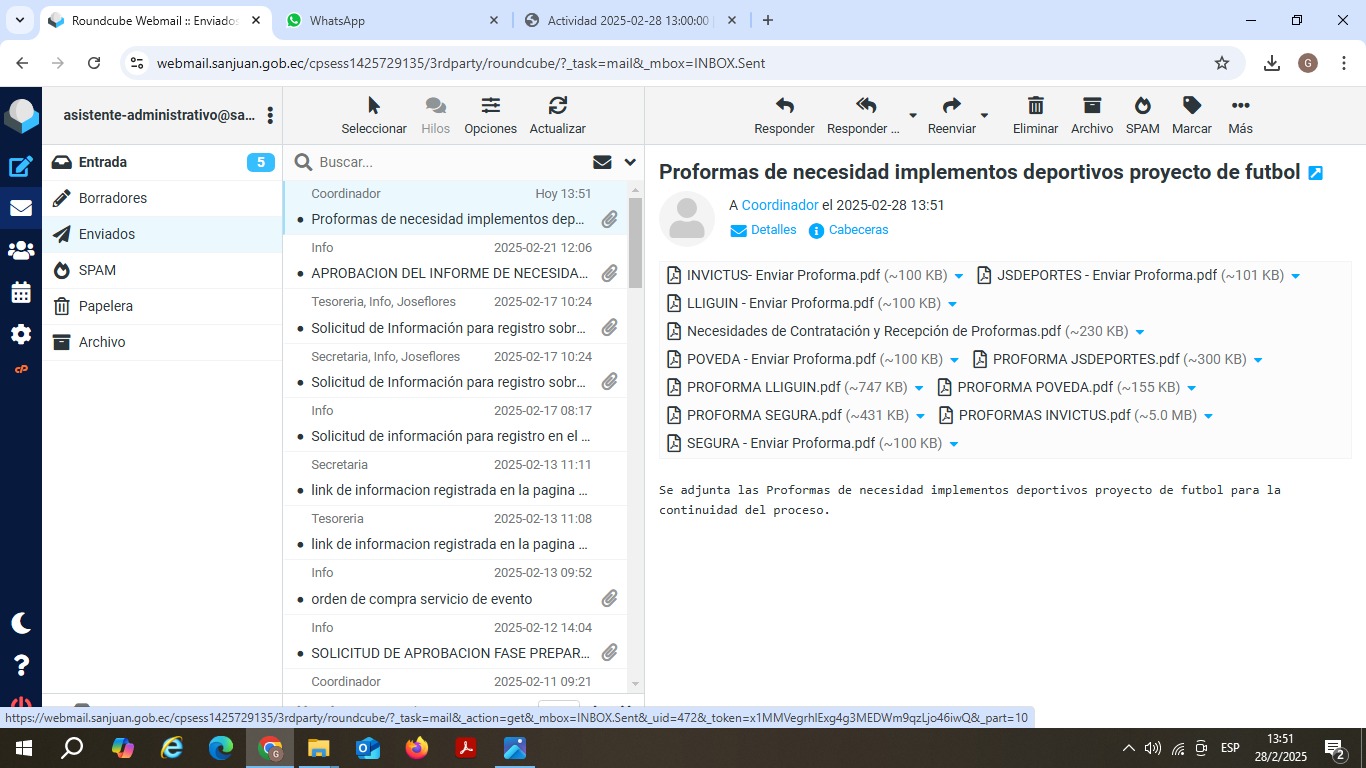Open Contacts icon in left sidebar
Screen dimensions: 1366x768
click(x=21, y=251)
